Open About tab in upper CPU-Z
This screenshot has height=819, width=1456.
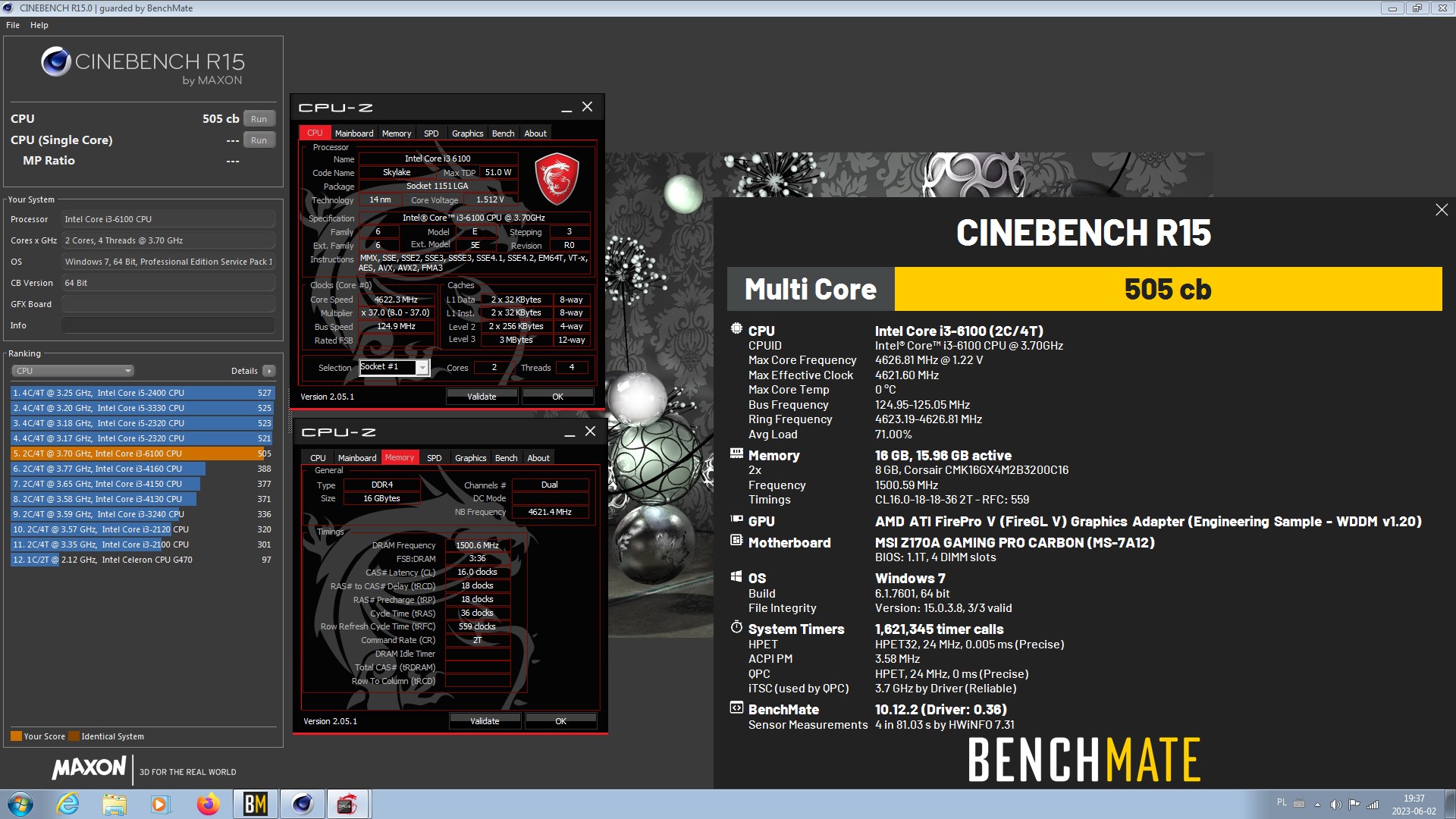(x=535, y=133)
